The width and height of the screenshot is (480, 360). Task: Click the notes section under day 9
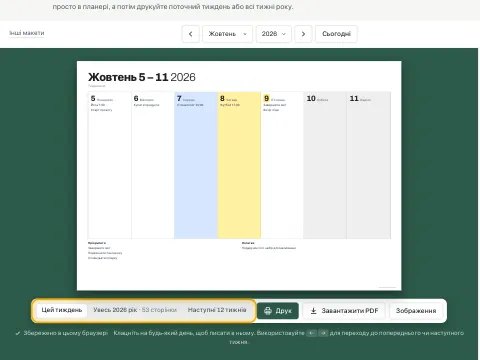[x=269, y=246]
